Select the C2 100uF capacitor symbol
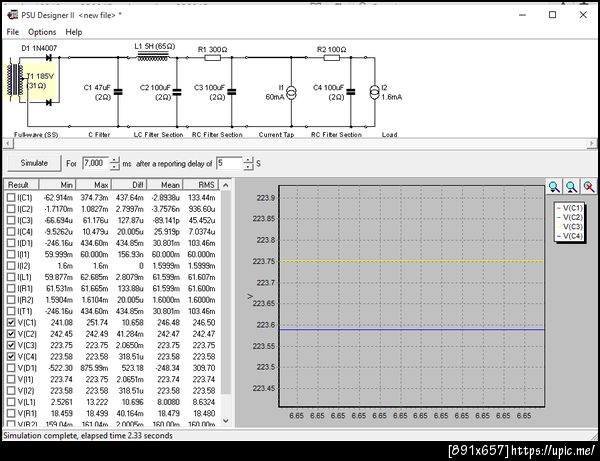This screenshot has height=461, width=600. (x=177, y=92)
